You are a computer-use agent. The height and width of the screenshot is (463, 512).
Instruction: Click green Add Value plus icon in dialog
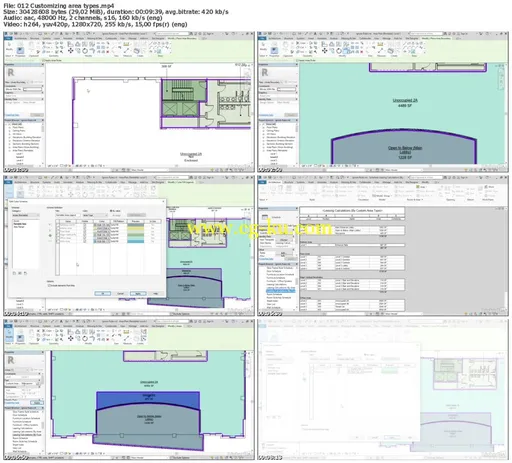tap(50, 235)
